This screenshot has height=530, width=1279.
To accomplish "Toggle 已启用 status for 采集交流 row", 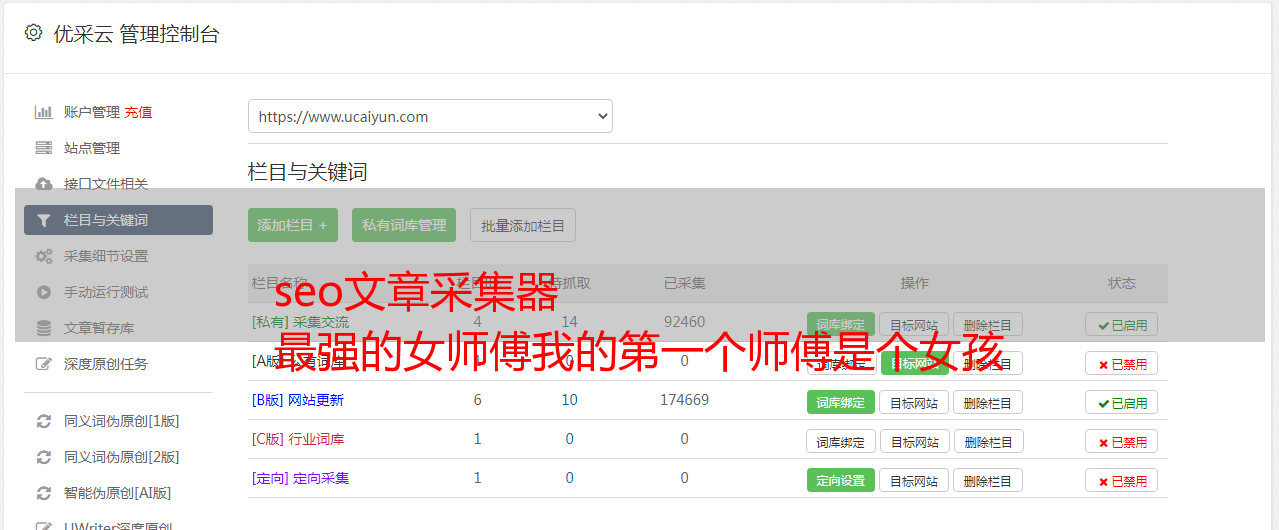I will pyautogui.click(x=1122, y=324).
